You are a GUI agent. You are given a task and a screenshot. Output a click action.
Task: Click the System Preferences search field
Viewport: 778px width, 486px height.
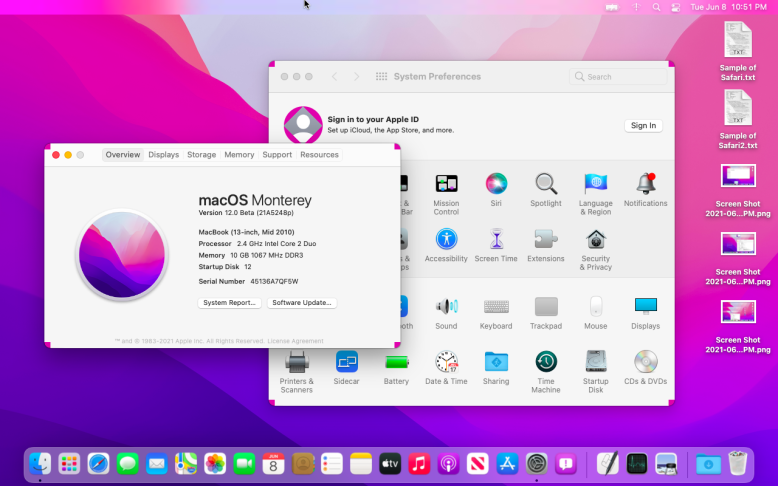click(618, 76)
